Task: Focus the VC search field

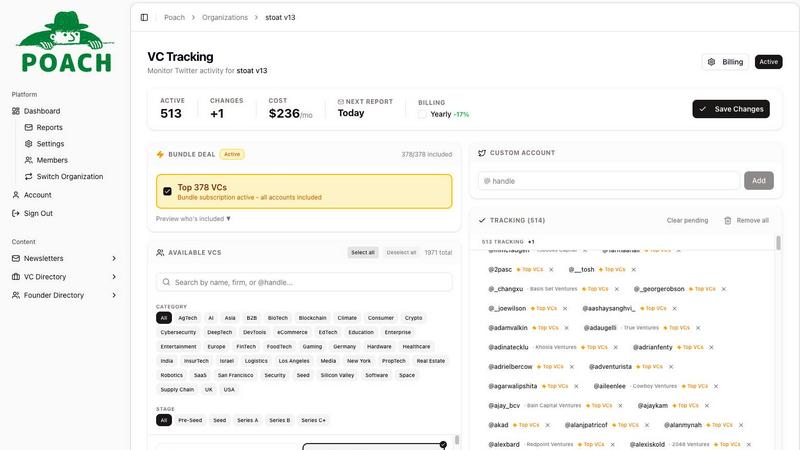Action: (304, 282)
